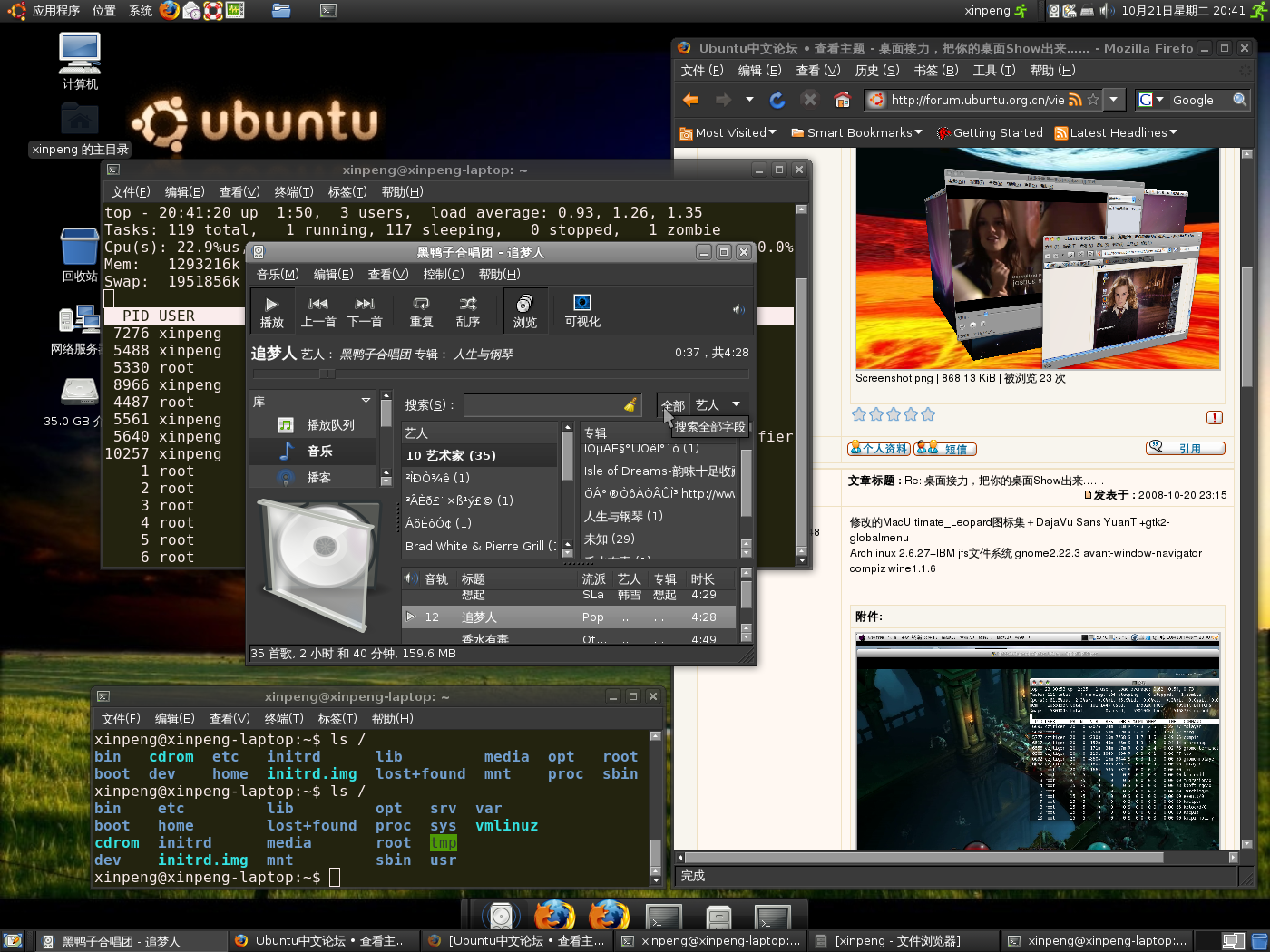Image resolution: width=1270 pixels, height=952 pixels.
Task: Open 计算机 computer desktop icon
Action: [x=80, y=62]
